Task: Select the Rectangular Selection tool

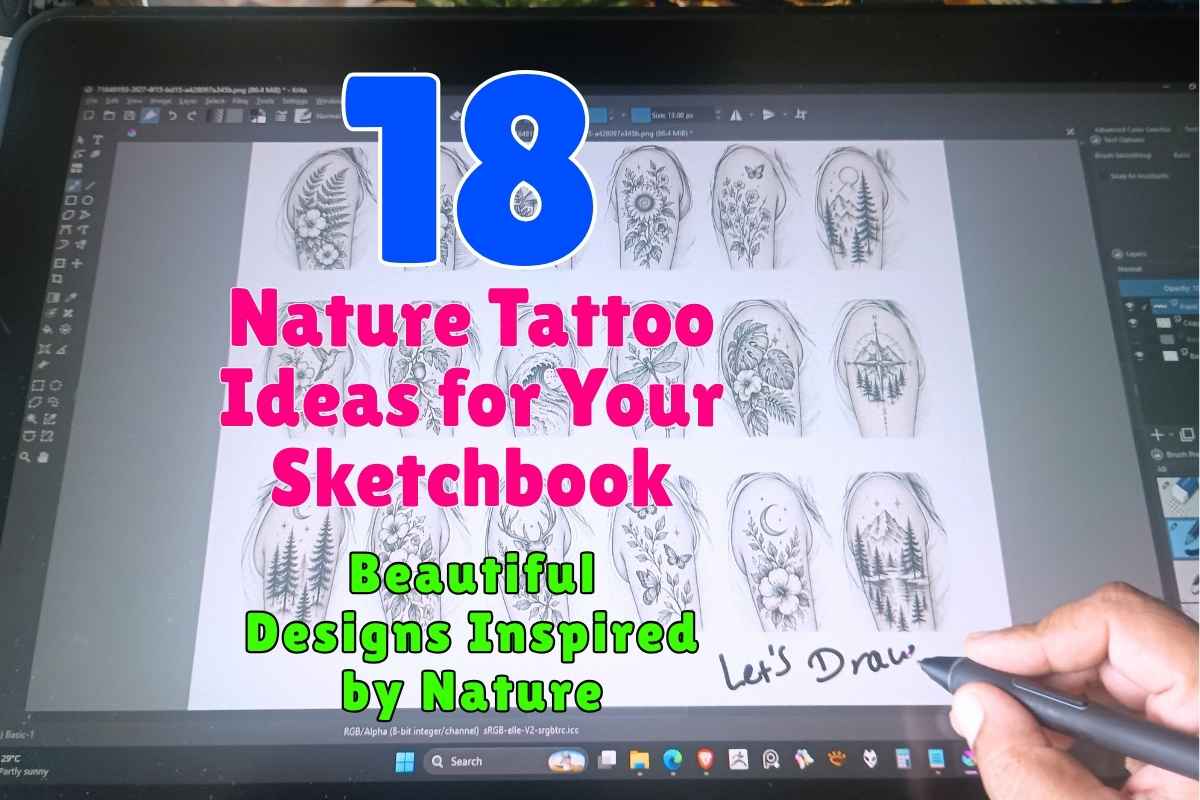Action: [x=38, y=385]
